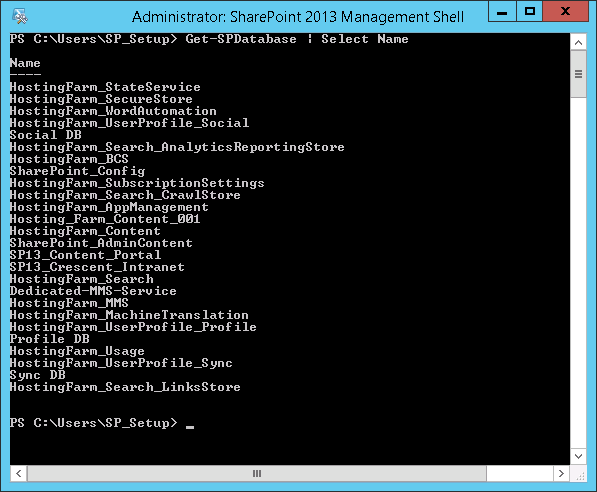Grab the vertical scrollbar thumb
597x492 pixels.
(578, 74)
